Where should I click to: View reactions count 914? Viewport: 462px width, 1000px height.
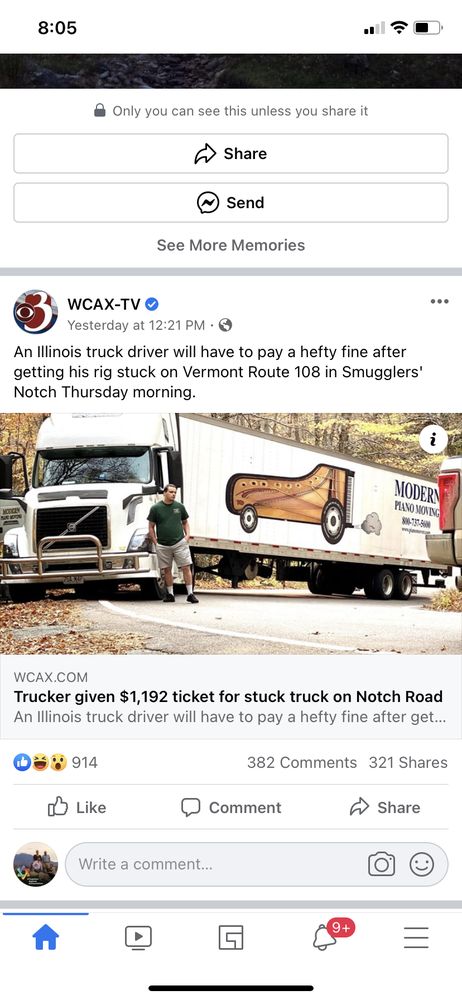coord(56,762)
